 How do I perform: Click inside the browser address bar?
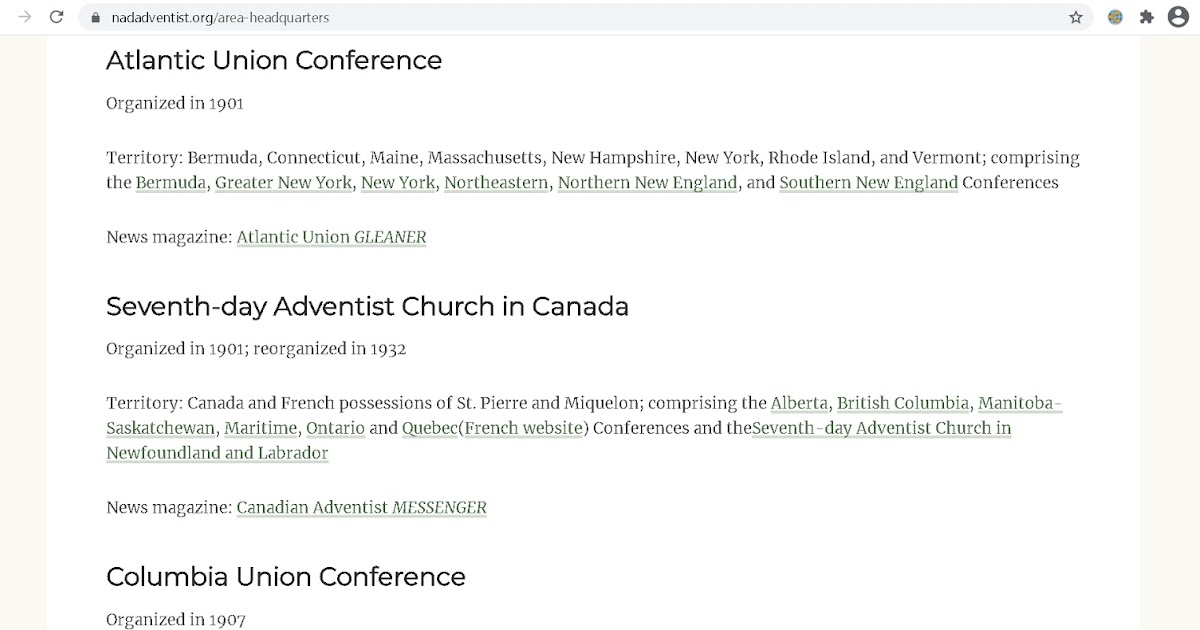(x=400, y=17)
